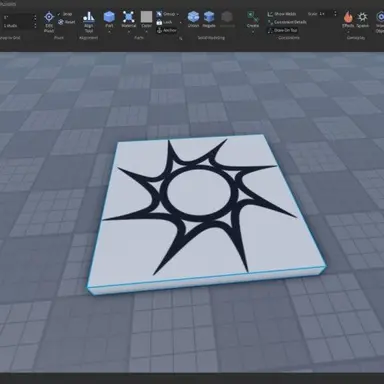This screenshot has height=384, width=384.
Task: Expand the Effects dropdown arrow
Action: pos(348,32)
